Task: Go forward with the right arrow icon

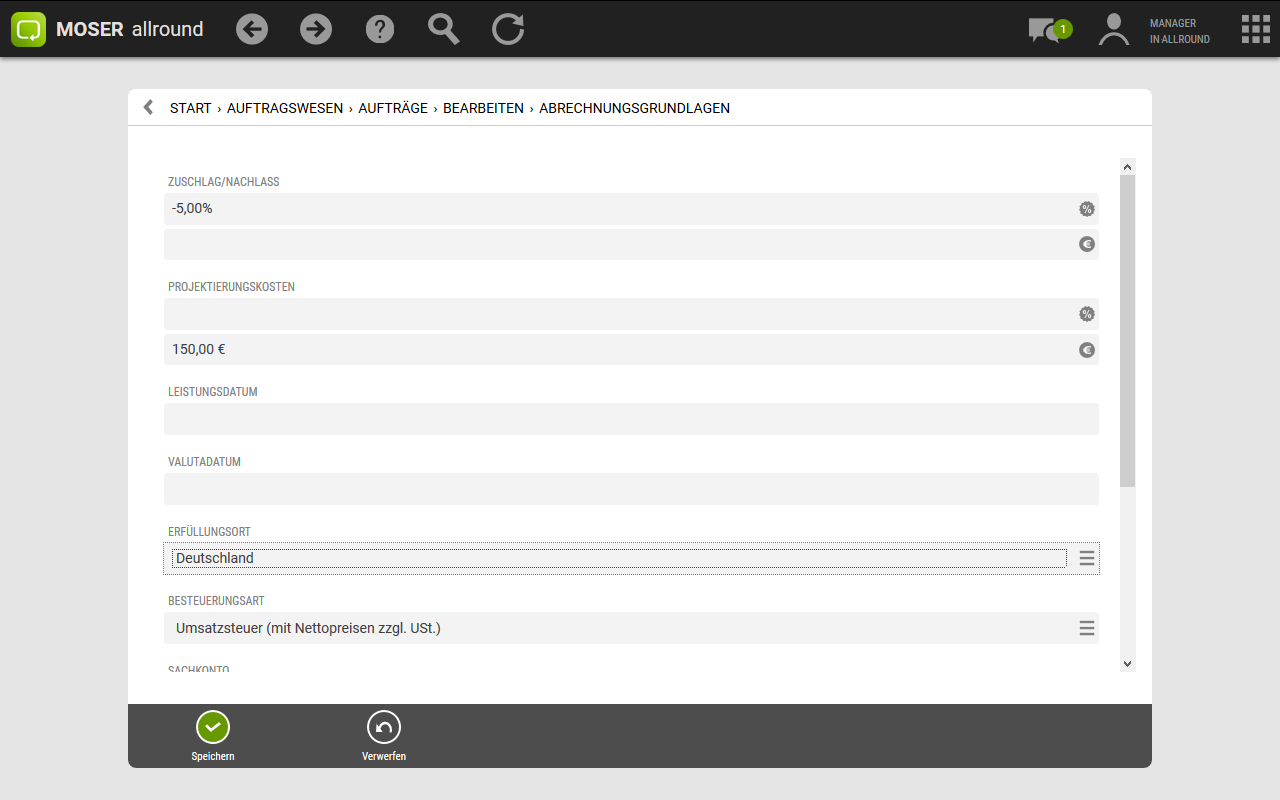Action: tap(316, 29)
